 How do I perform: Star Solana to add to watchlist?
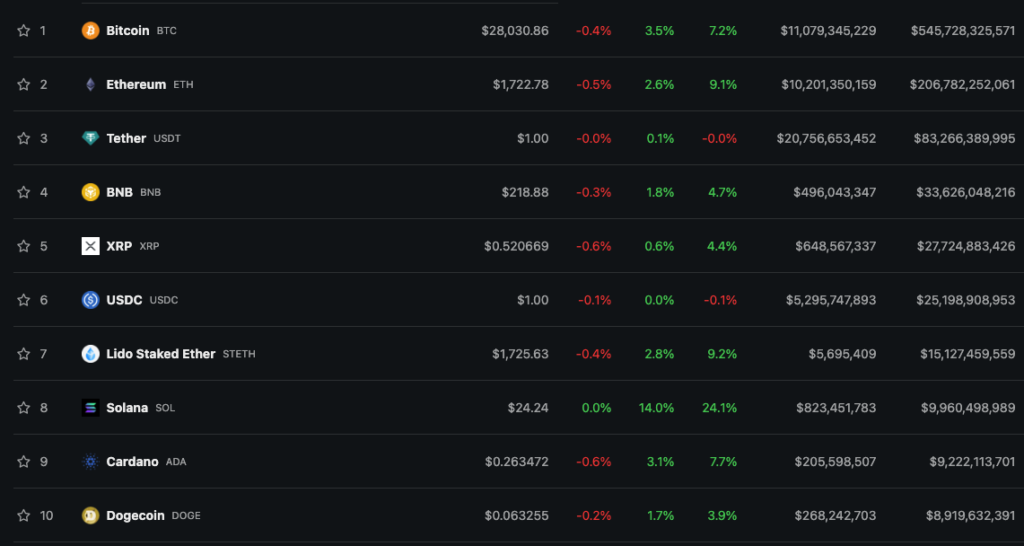[x=23, y=408]
